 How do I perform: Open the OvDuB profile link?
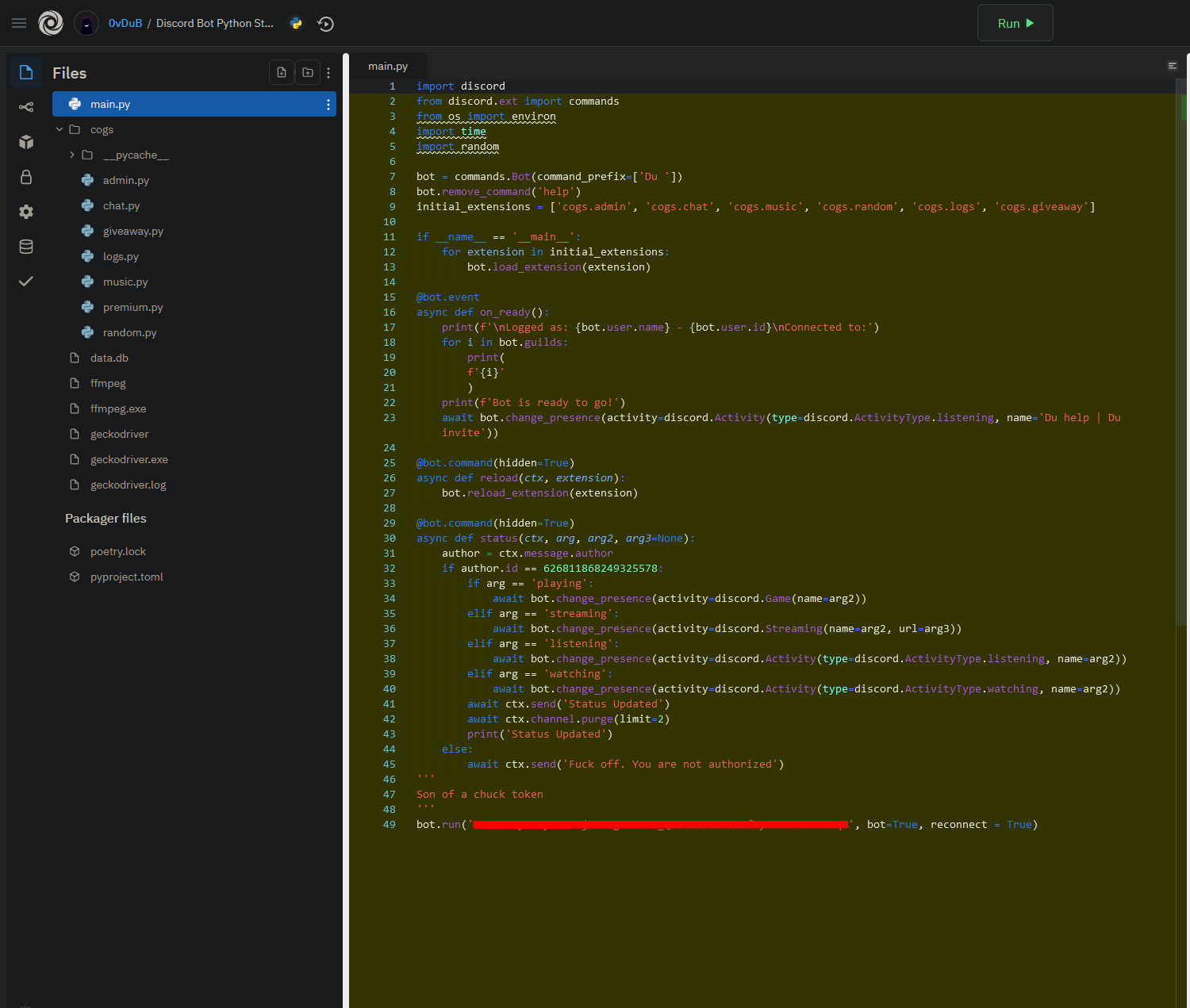point(125,23)
